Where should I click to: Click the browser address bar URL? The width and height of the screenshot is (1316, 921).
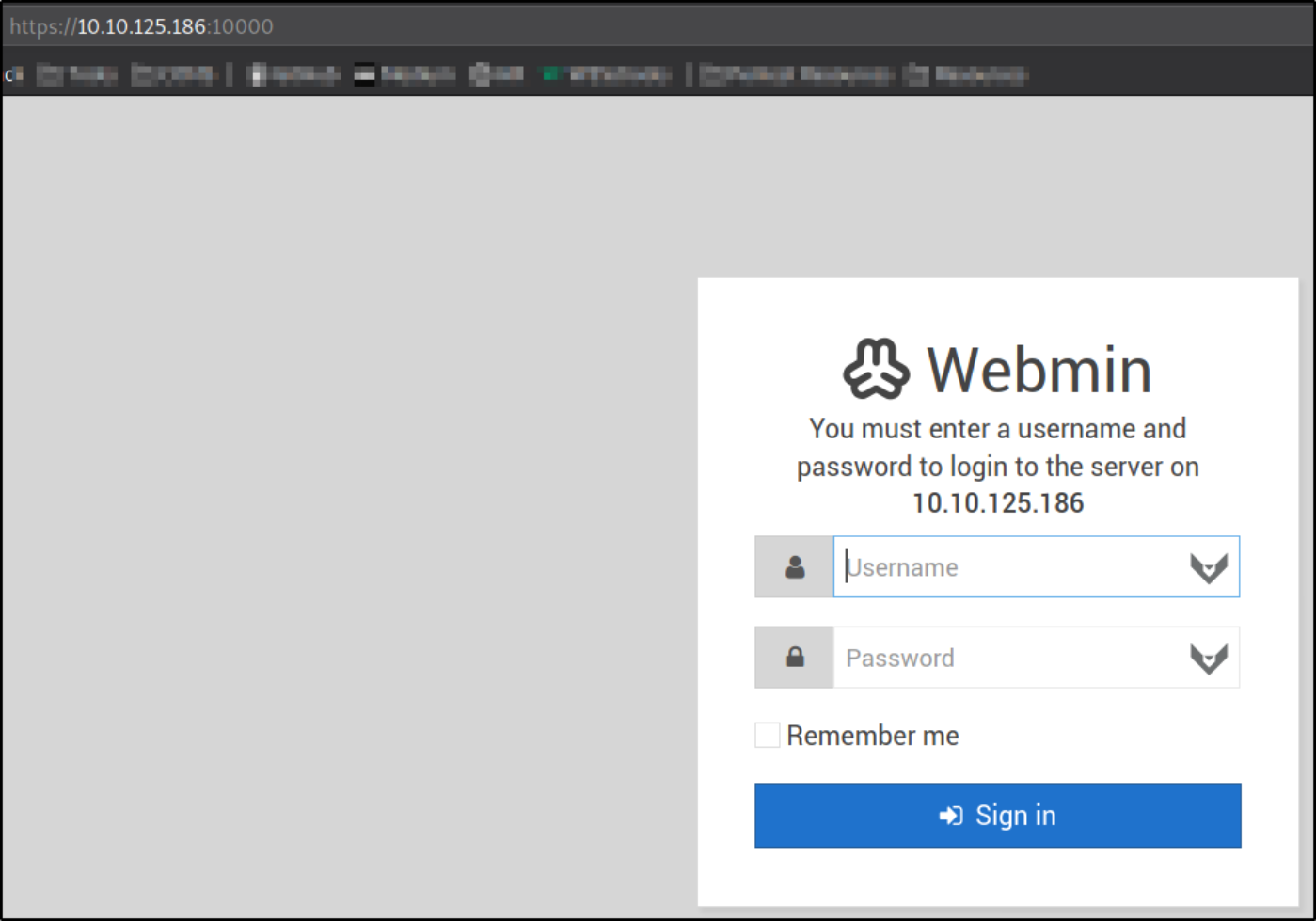point(142,26)
